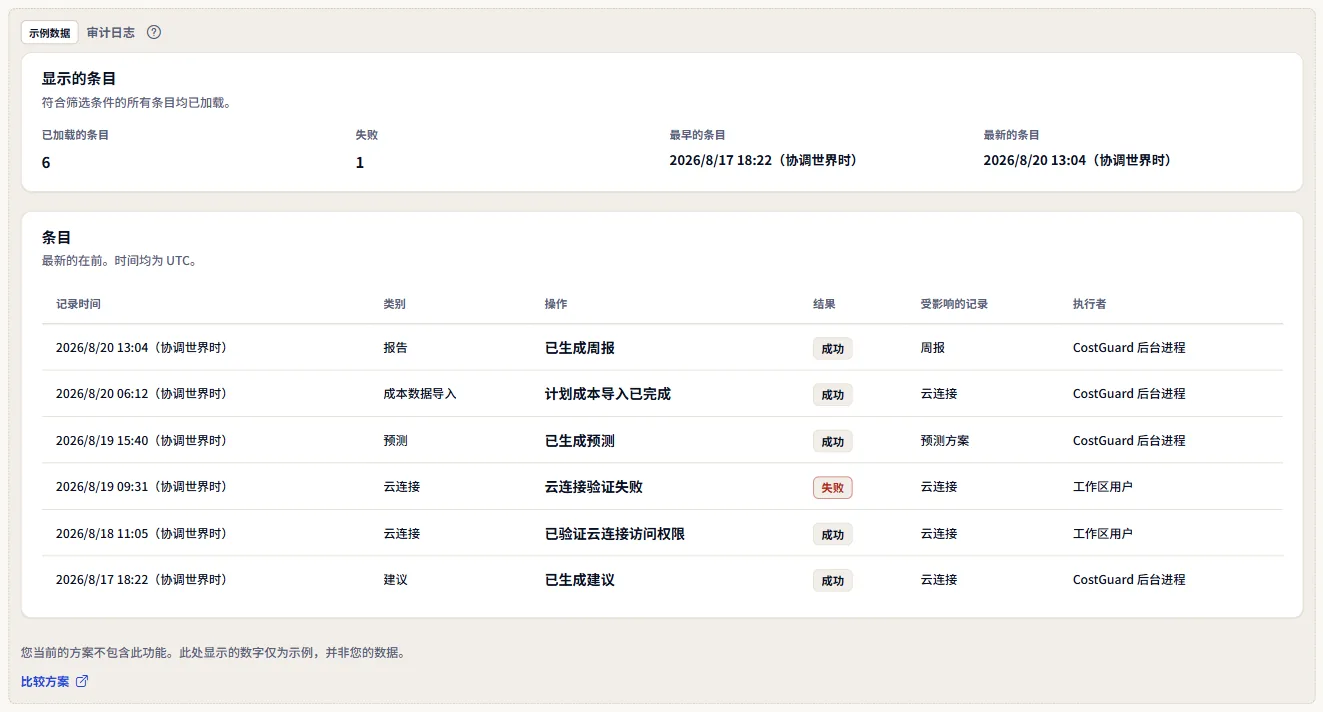
Task: Click the 操作 column header
Action: [x=556, y=303]
